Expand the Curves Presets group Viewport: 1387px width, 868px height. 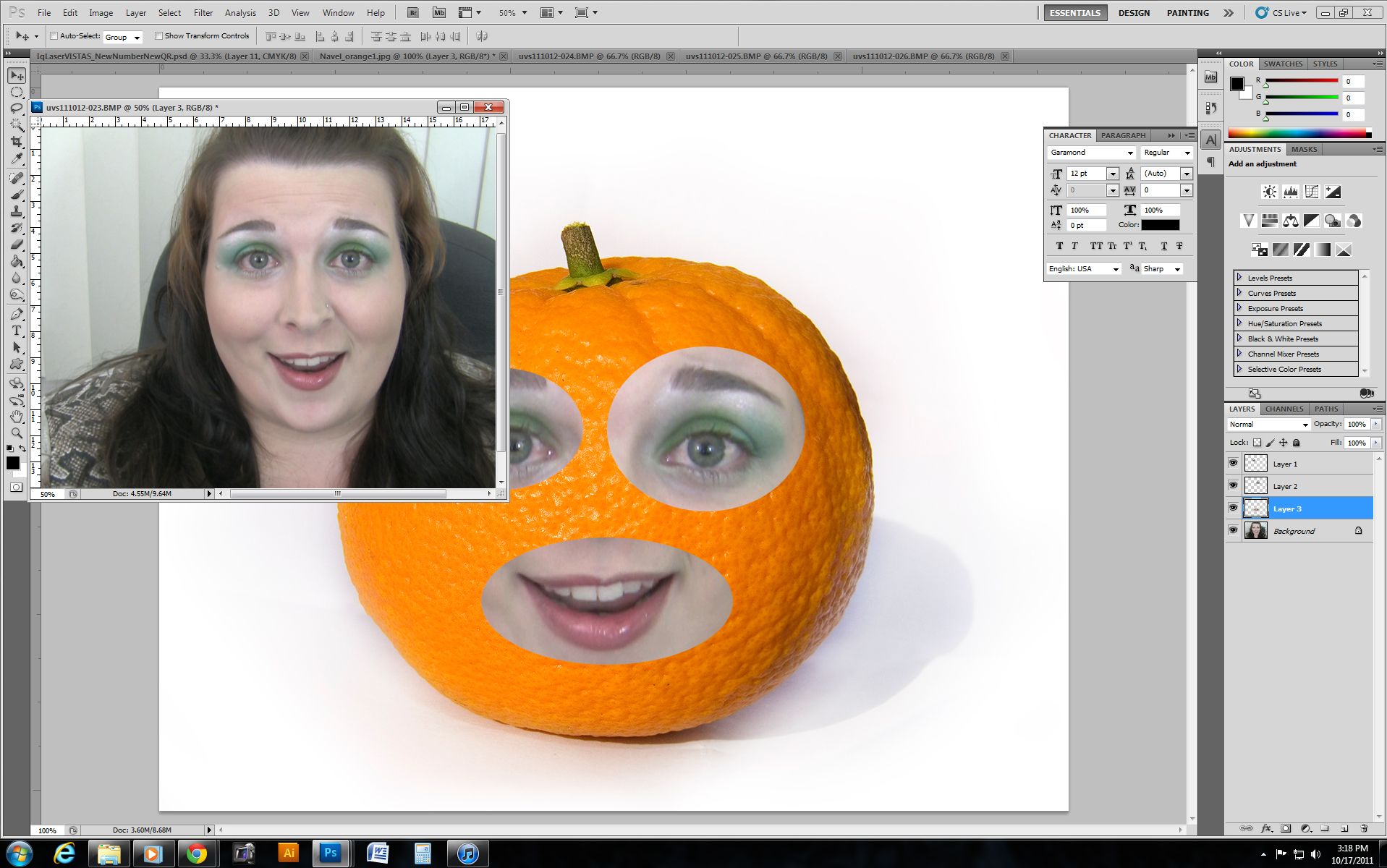point(1239,293)
